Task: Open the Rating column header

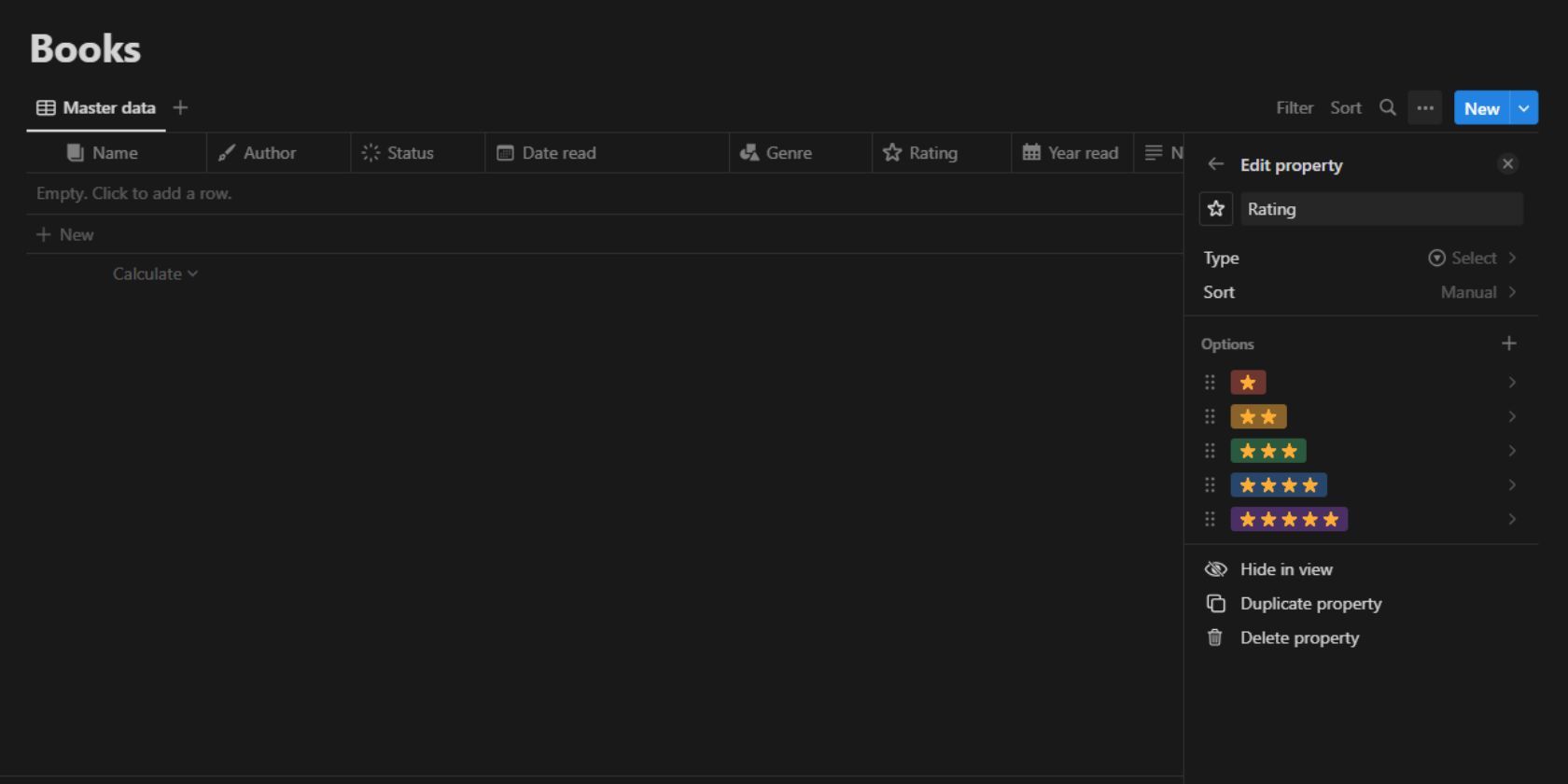Action: point(942,153)
